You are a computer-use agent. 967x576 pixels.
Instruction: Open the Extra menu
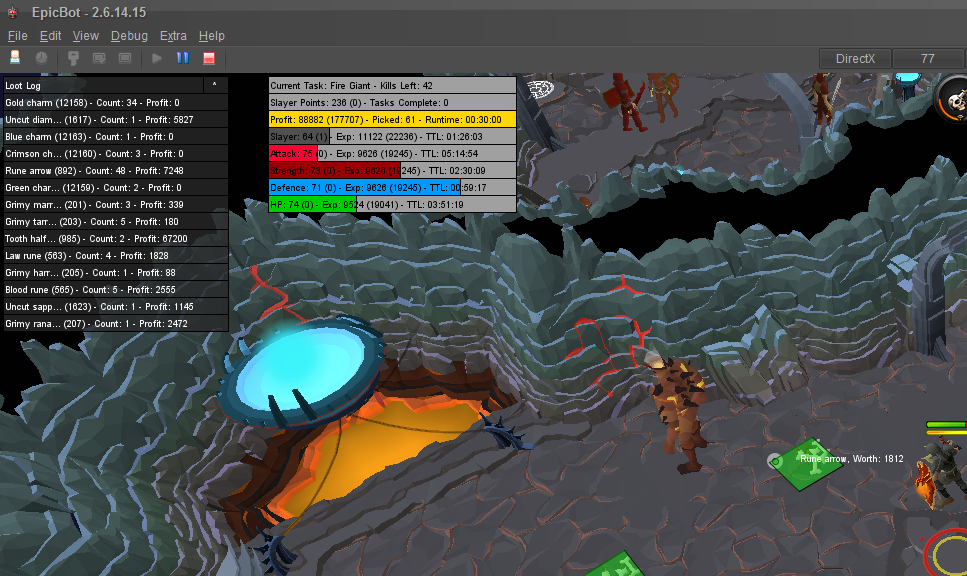[x=173, y=36]
